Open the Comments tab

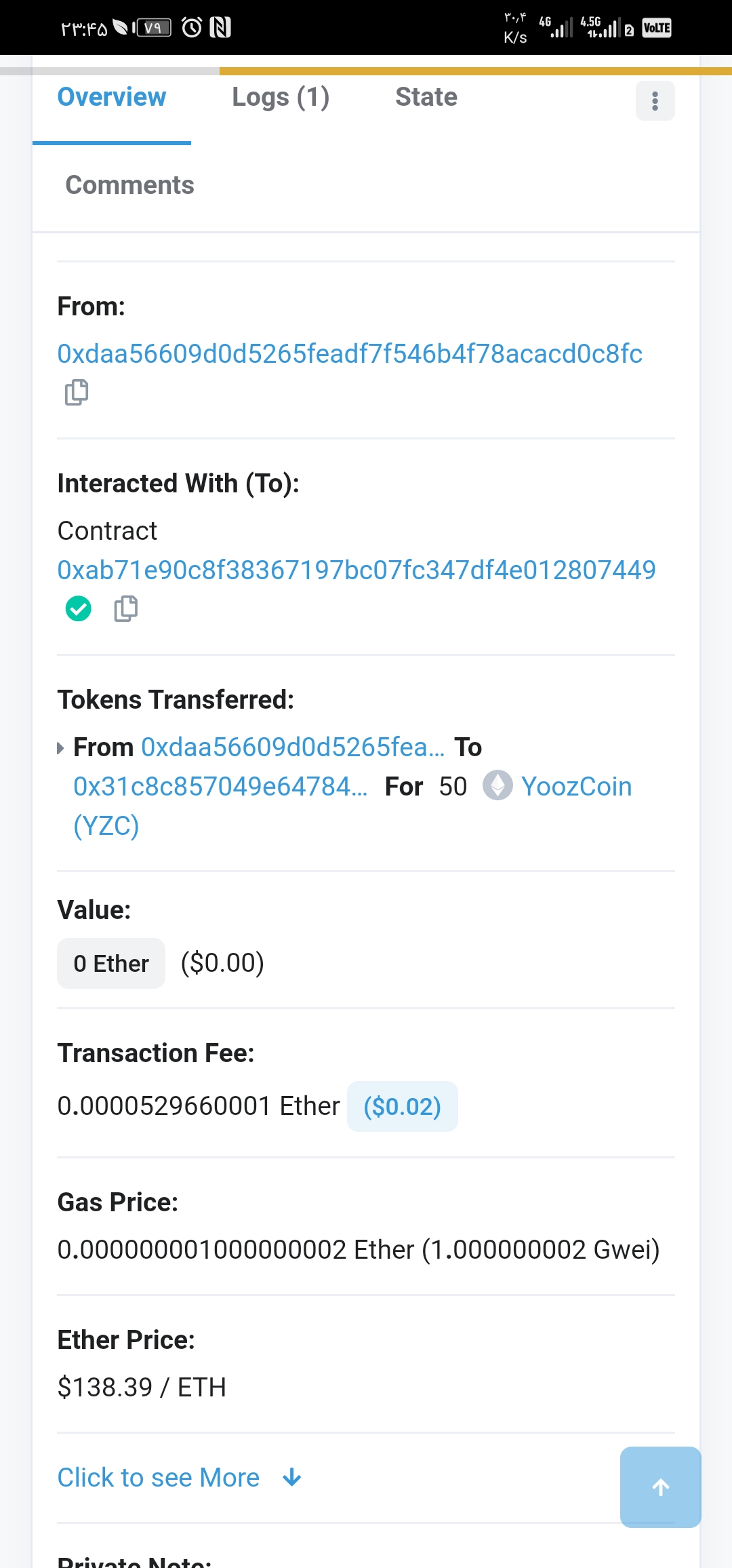(129, 185)
